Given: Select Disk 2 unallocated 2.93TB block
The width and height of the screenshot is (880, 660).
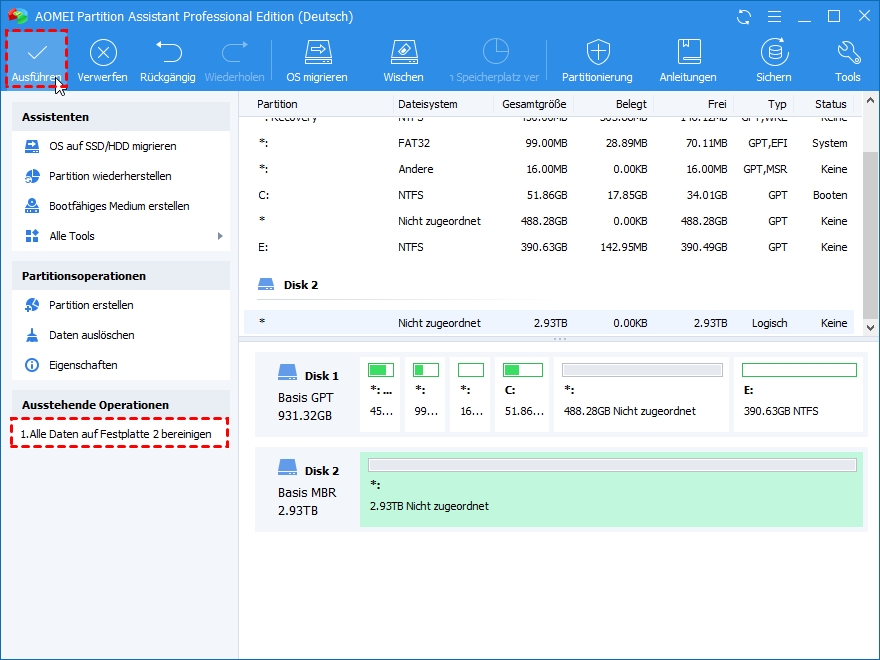Looking at the screenshot, I should click(611, 490).
